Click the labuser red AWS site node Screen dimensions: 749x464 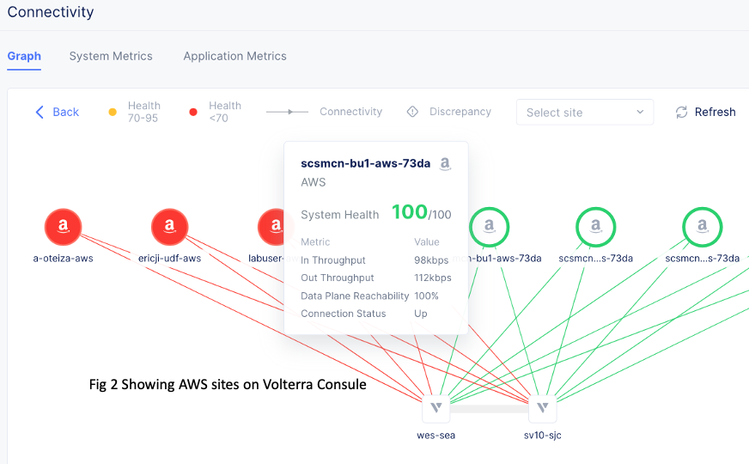tap(273, 227)
